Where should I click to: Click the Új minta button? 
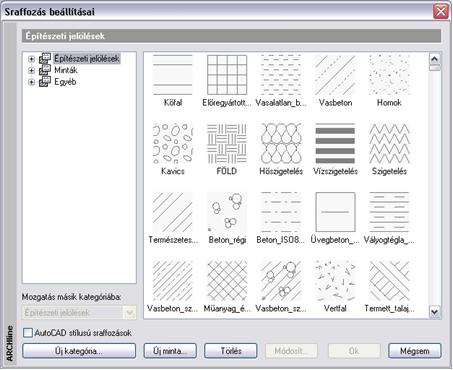coord(170,351)
